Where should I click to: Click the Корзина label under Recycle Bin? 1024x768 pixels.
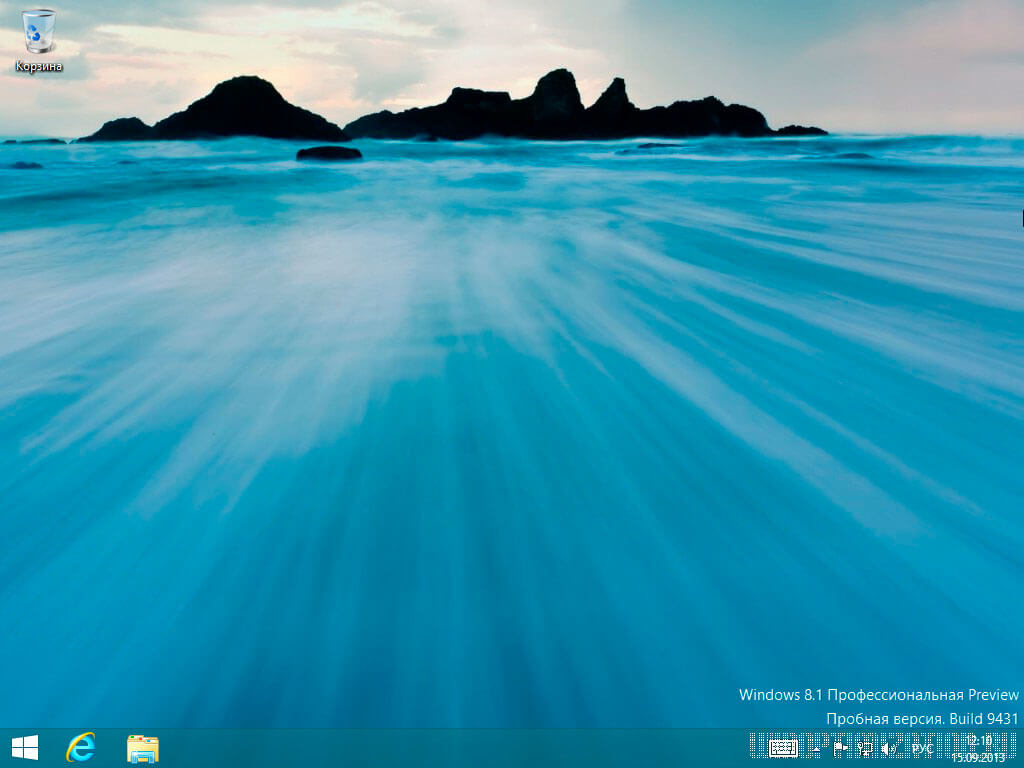pyautogui.click(x=39, y=67)
